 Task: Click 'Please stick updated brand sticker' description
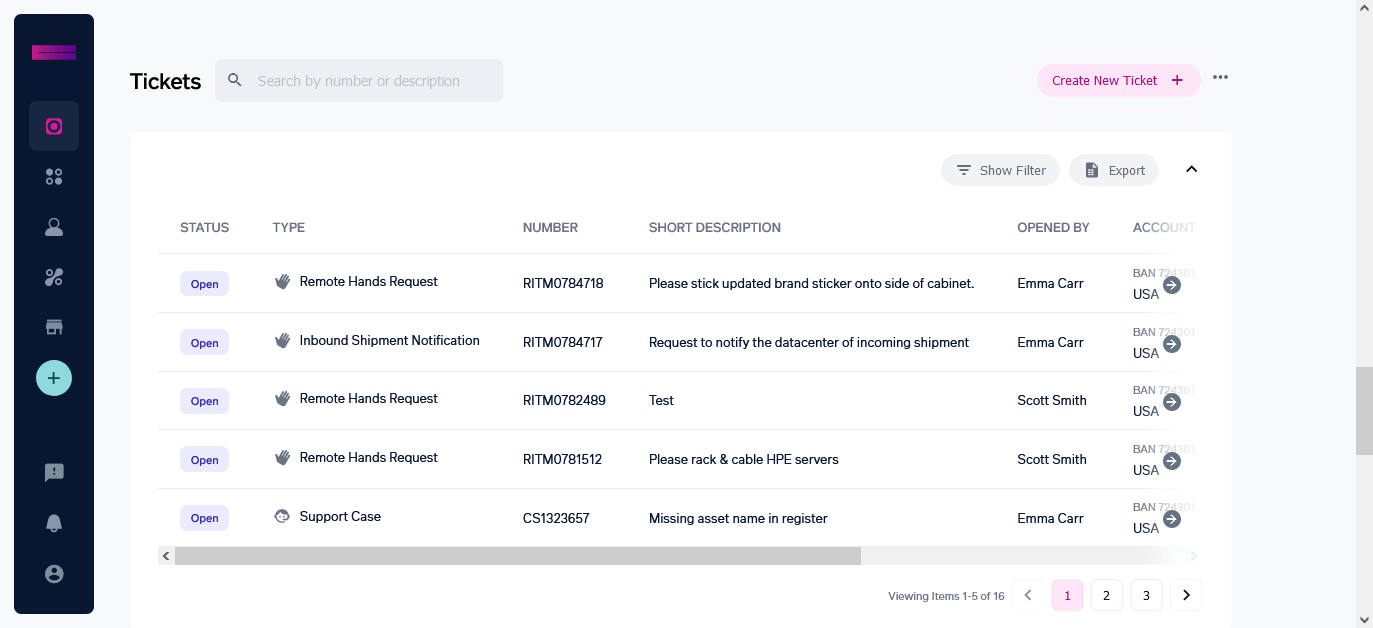(811, 283)
